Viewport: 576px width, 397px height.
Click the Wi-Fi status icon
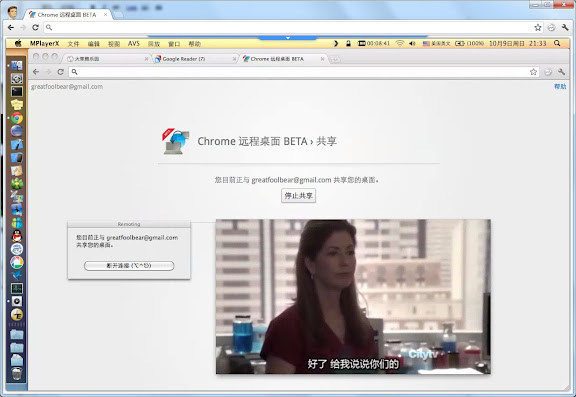pyautogui.click(x=399, y=43)
